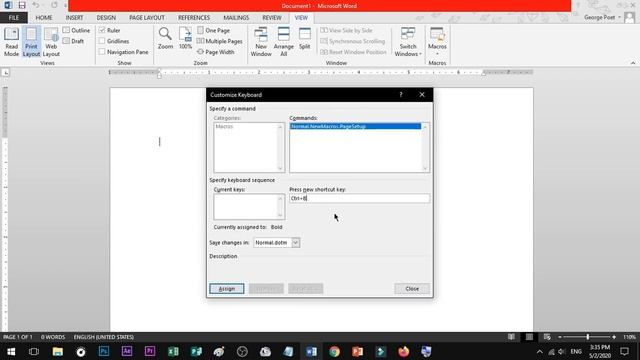Click ENGLISH (UNITED STATES) language indicator

(104, 337)
